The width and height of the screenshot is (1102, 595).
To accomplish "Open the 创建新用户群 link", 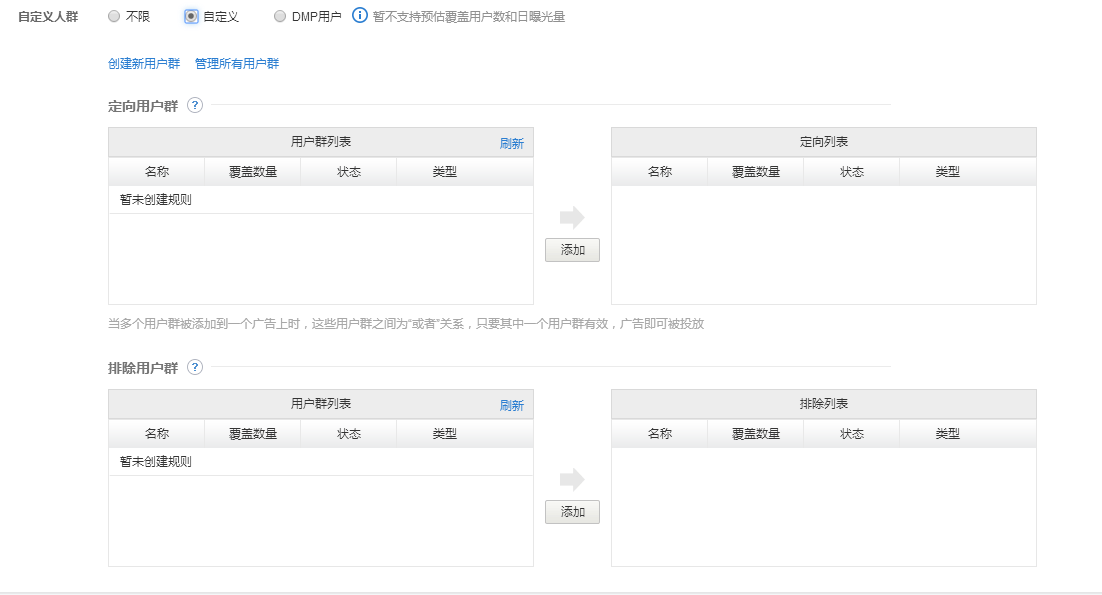I will (144, 64).
